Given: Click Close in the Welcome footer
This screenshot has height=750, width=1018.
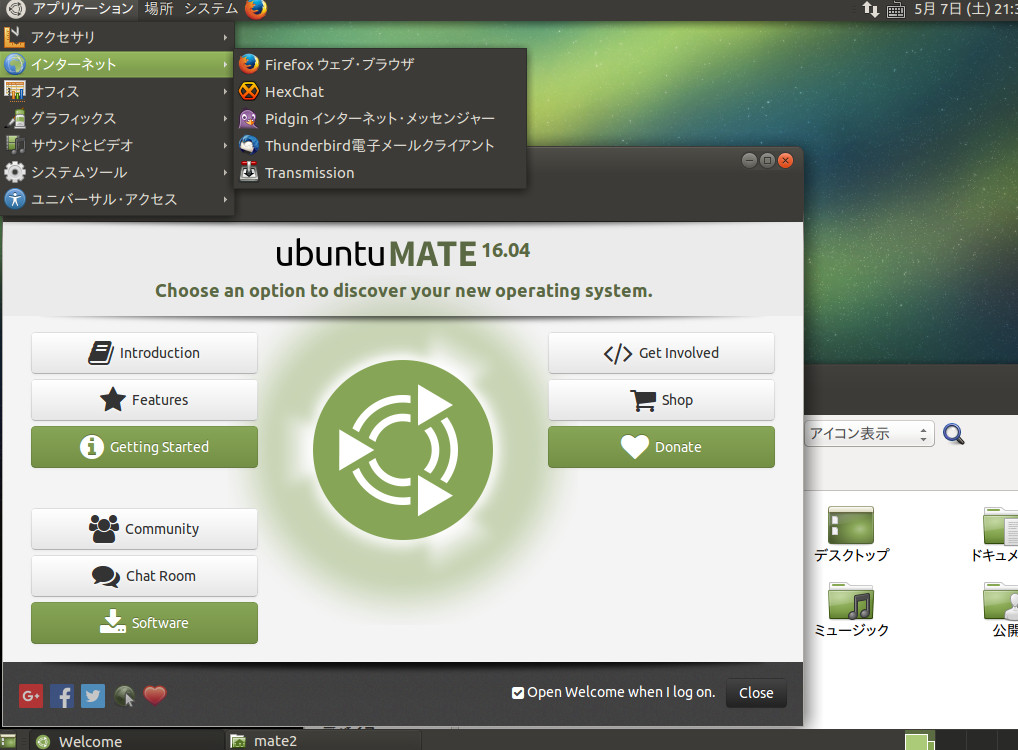Looking at the screenshot, I should coord(756,693).
